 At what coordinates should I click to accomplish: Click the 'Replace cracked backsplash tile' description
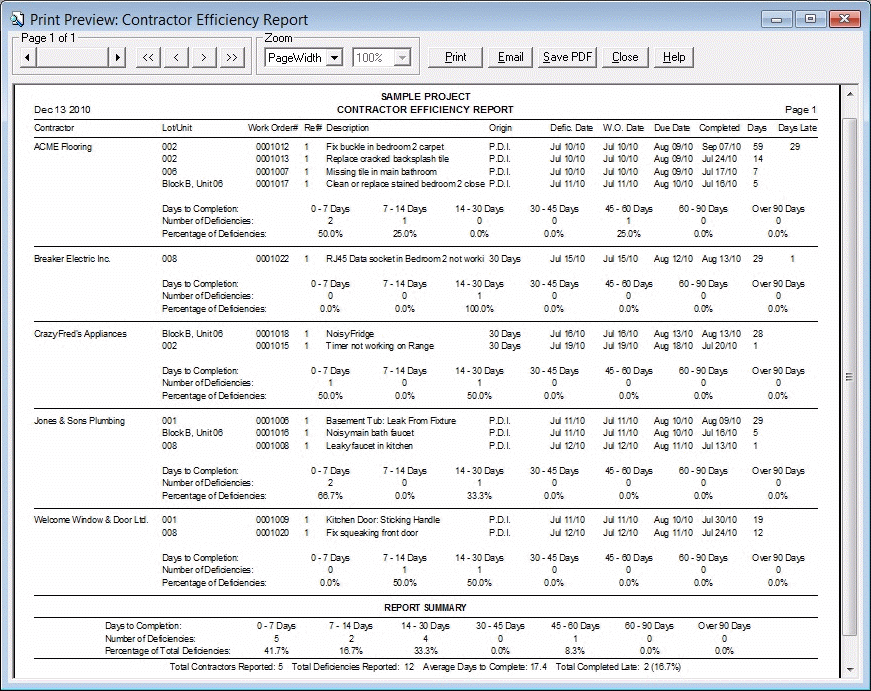point(387,159)
